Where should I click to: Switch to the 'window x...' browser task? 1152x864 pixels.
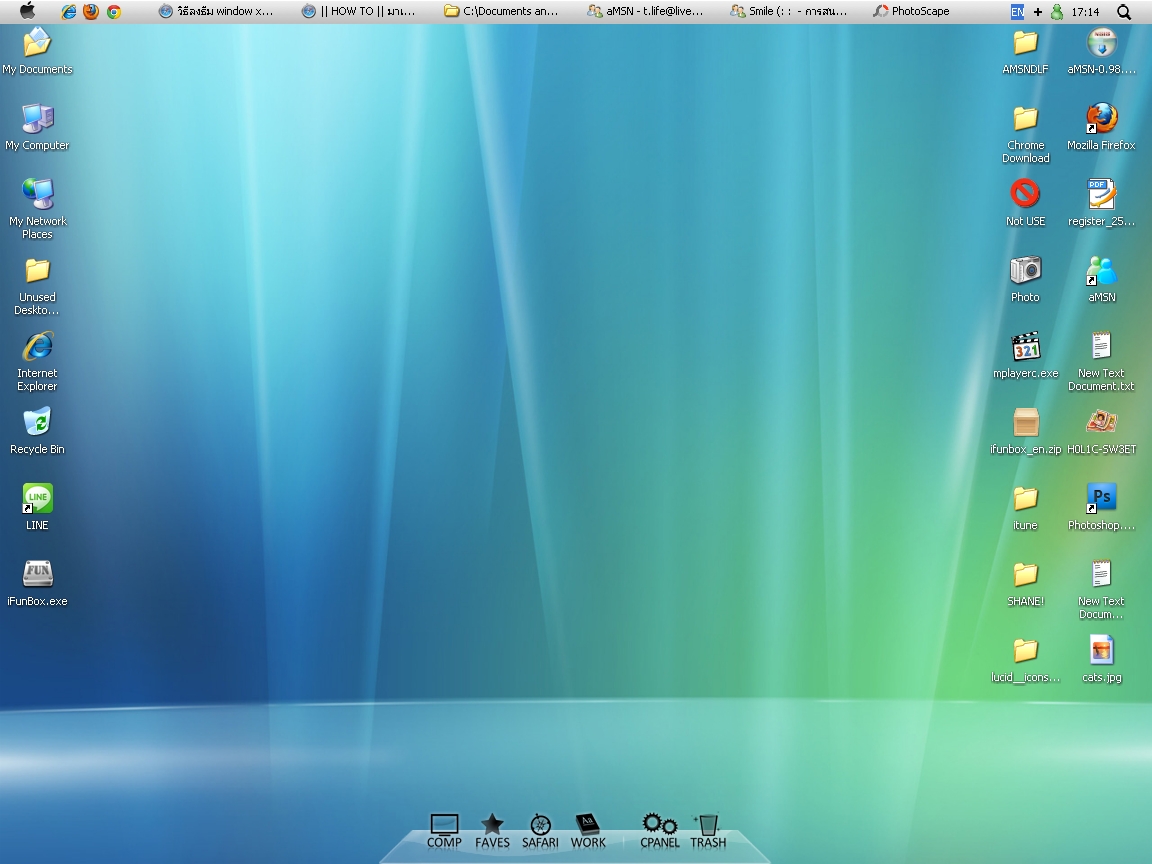pyautogui.click(x=217, y=11)
